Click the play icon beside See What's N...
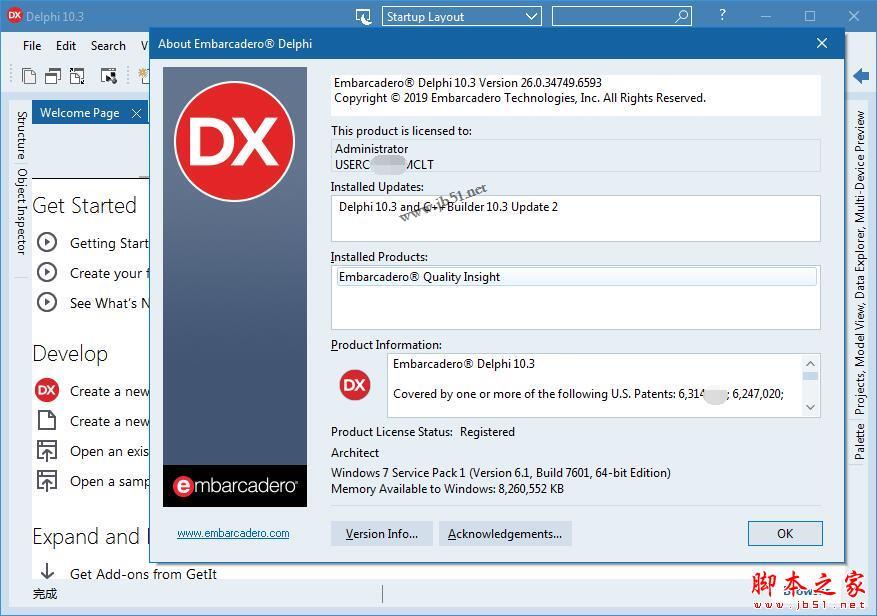Screen dimensions: 877x616 [47, 302]
